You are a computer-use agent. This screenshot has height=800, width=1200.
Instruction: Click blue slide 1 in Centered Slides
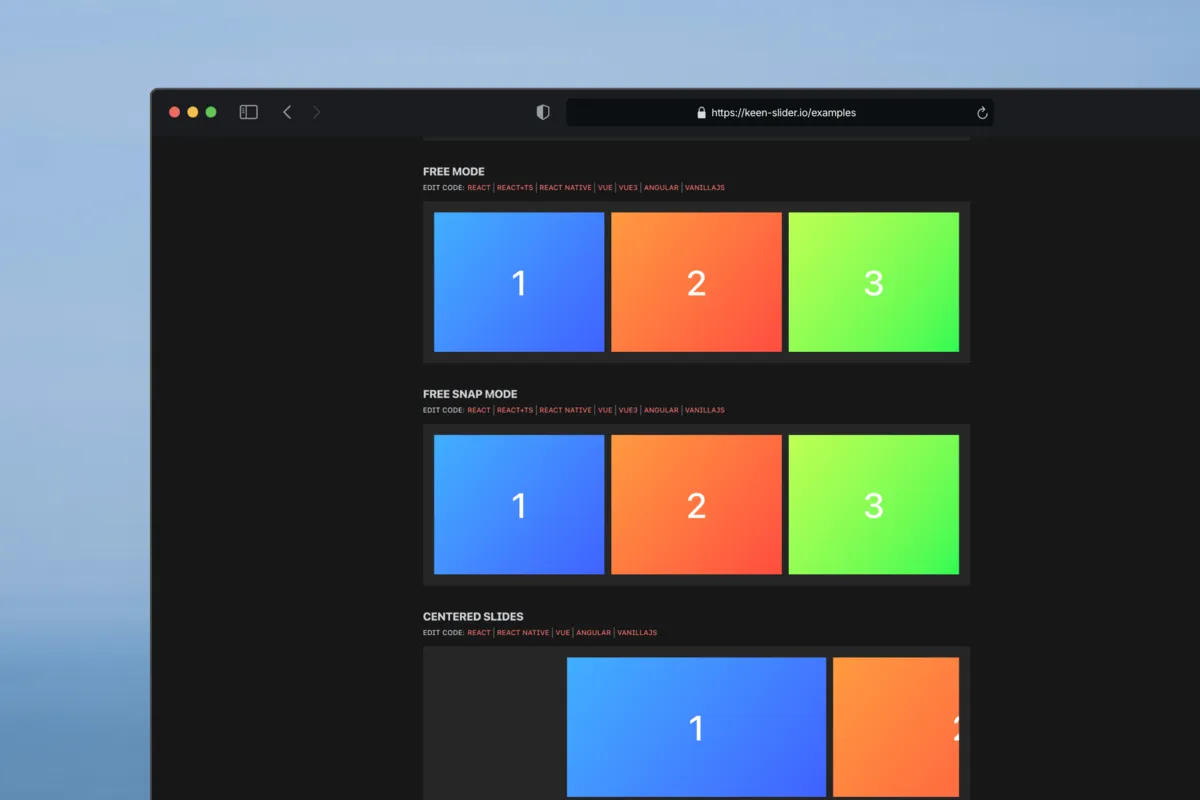(696, 727)
